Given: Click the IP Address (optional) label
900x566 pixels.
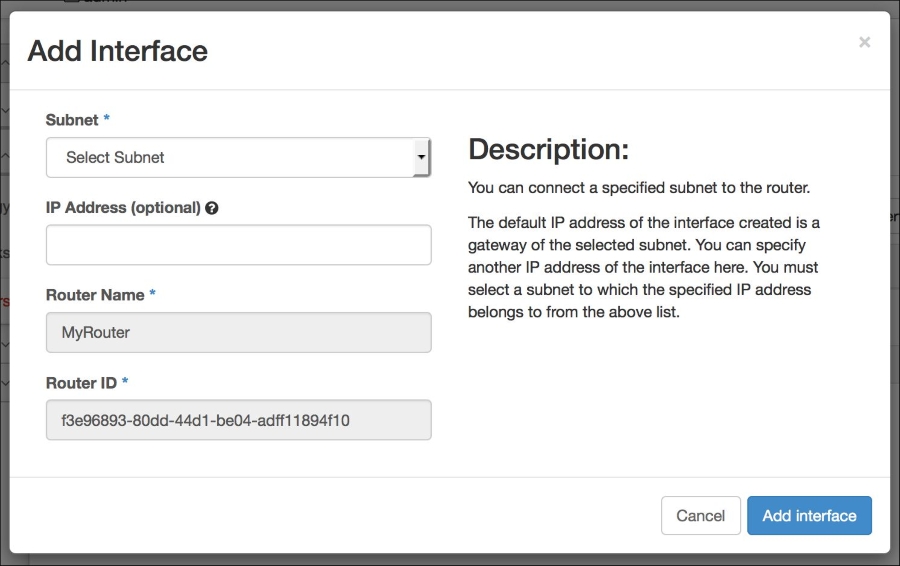Looking at the screenshot, I should click(x=123, y=208).
